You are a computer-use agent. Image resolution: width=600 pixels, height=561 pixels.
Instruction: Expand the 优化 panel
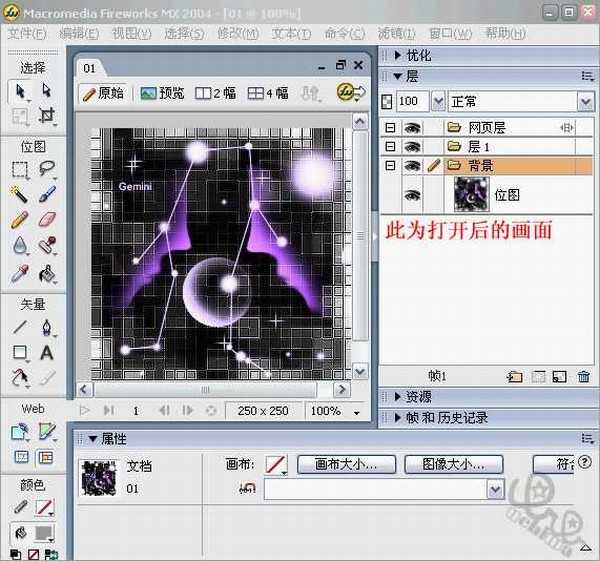420,56
